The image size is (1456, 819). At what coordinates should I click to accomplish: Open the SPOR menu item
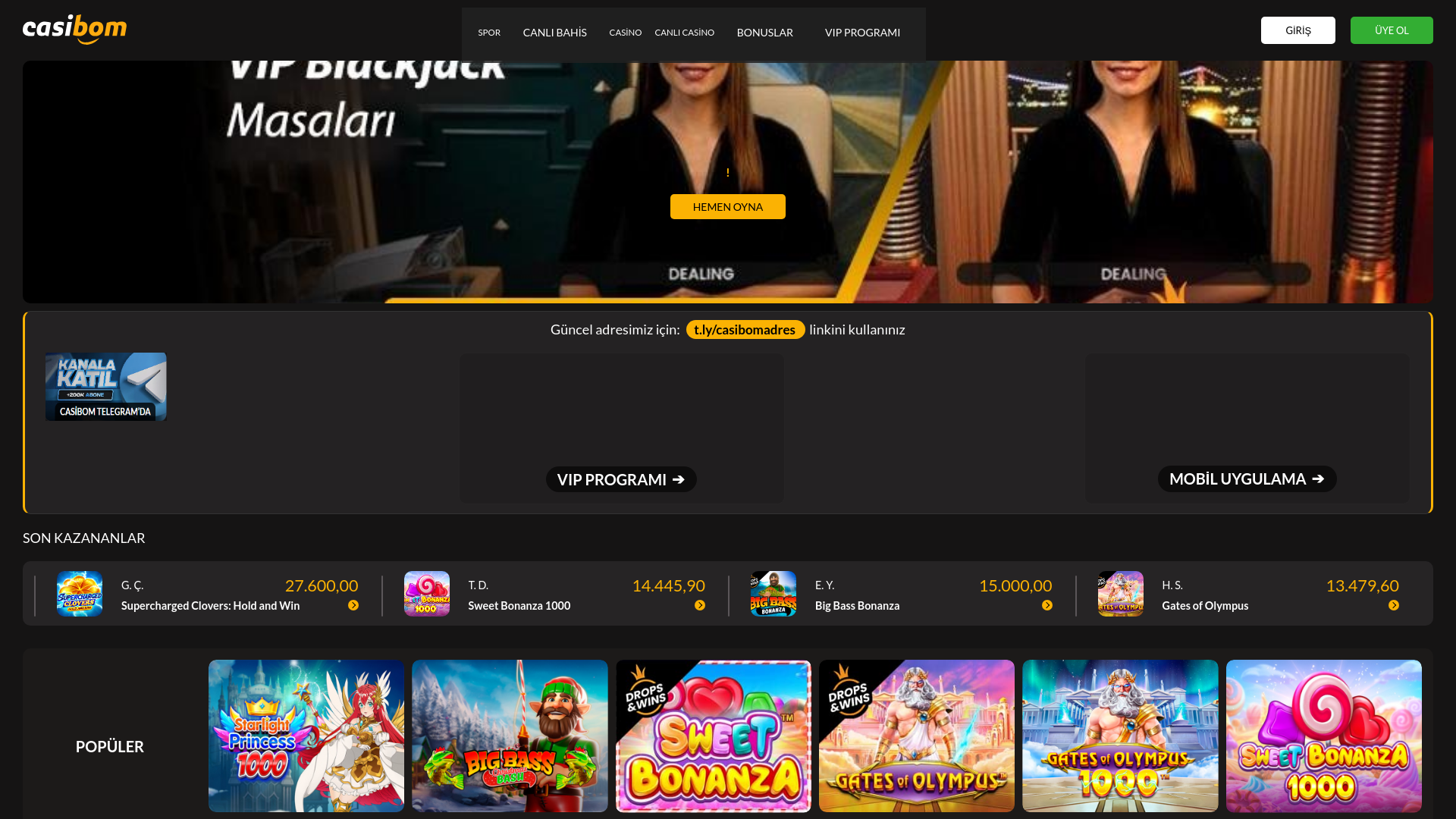click(x=489, y=33)
